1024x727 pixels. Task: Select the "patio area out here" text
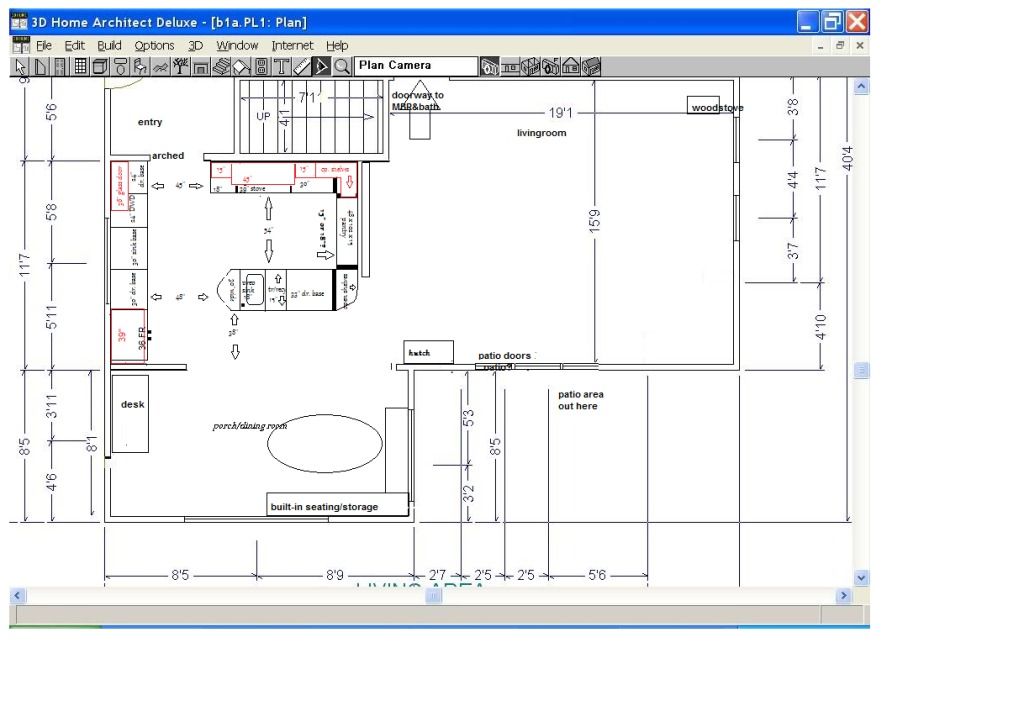[x=581, y=400]
